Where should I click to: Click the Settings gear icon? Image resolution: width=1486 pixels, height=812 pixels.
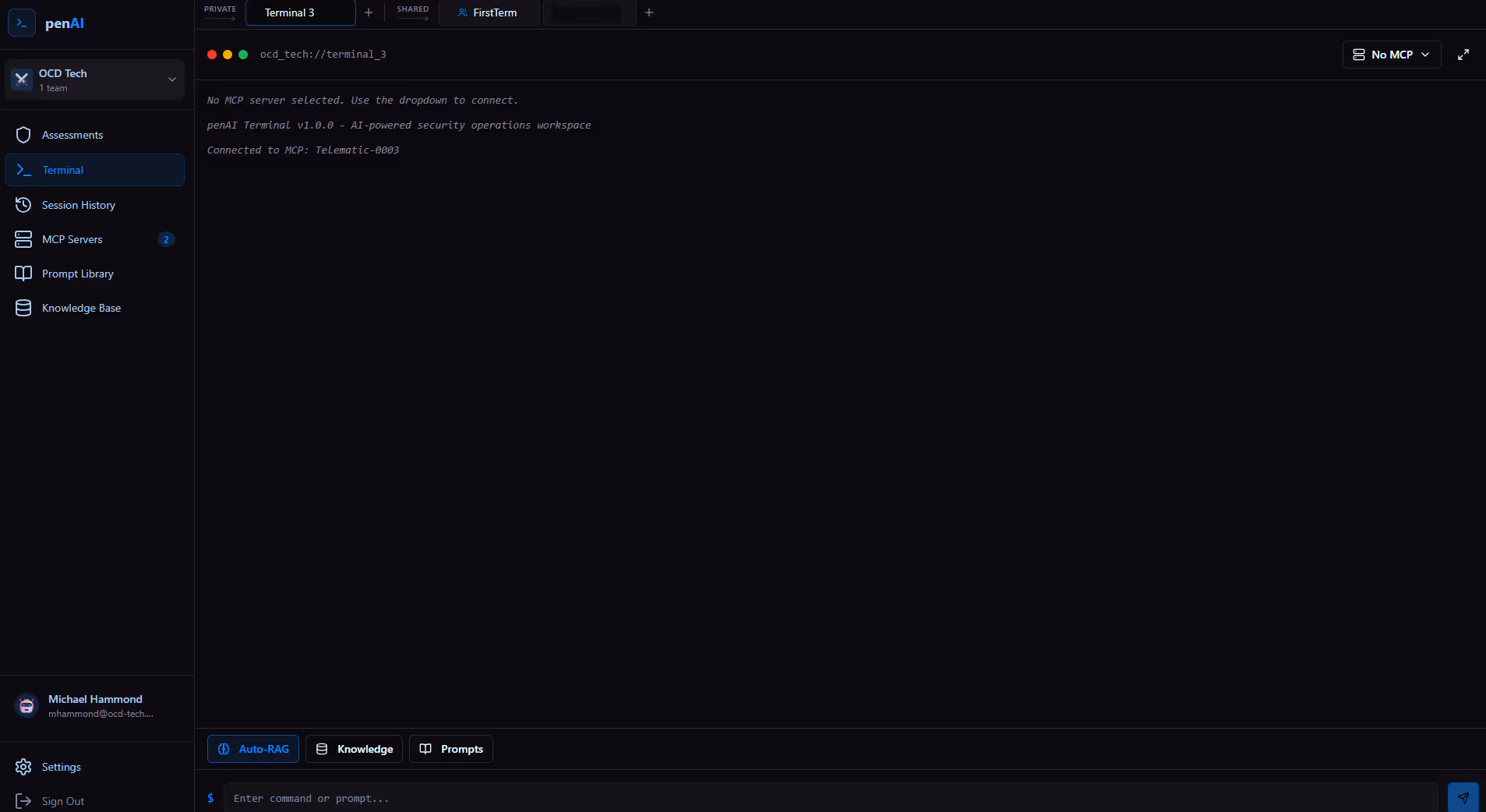pyautogui.click(x=23, y=767)
